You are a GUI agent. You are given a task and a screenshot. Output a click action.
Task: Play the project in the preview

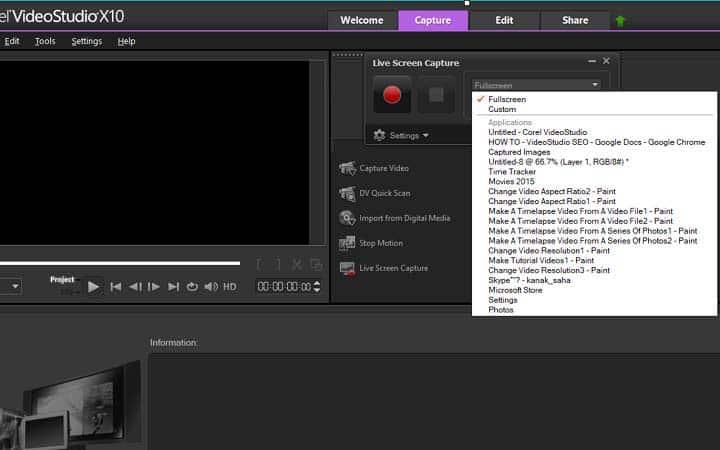tap(93, 287)
